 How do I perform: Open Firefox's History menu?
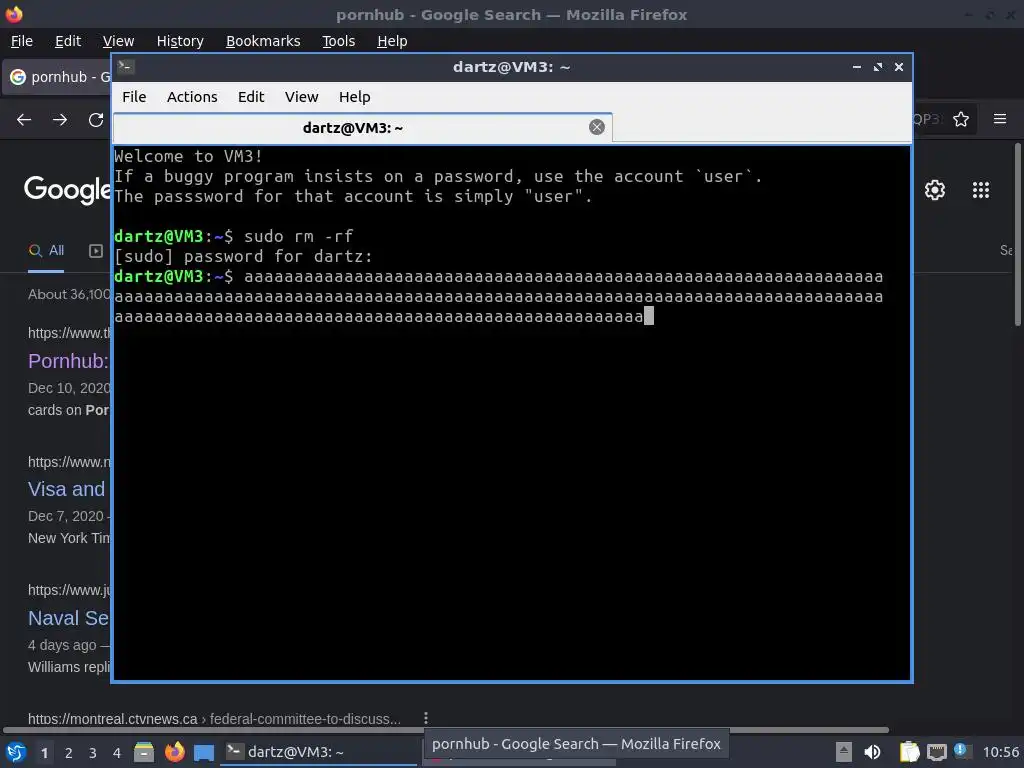point(180,41)
